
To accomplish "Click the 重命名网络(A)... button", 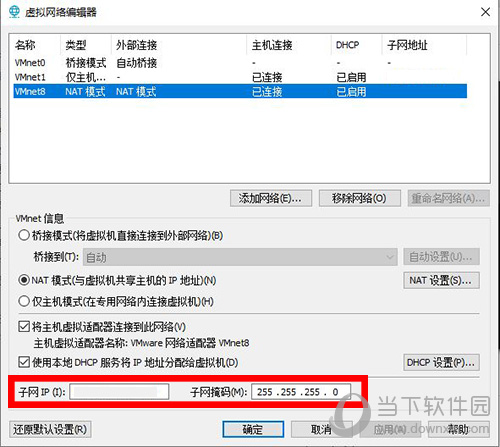I will click(448, 199).
